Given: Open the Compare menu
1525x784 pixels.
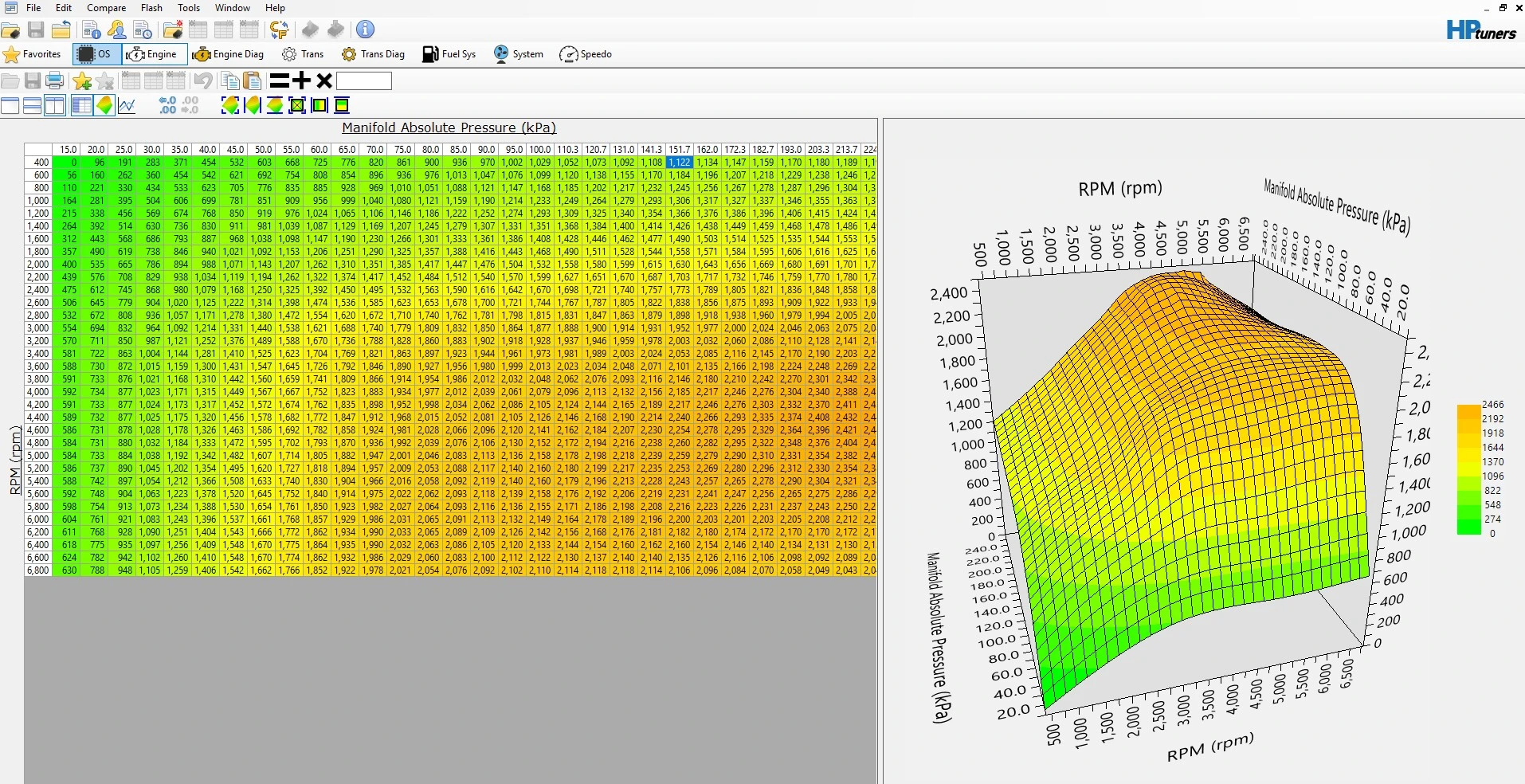Looking at the screenshot, I should pyautogui.click(x=106, y=8).
